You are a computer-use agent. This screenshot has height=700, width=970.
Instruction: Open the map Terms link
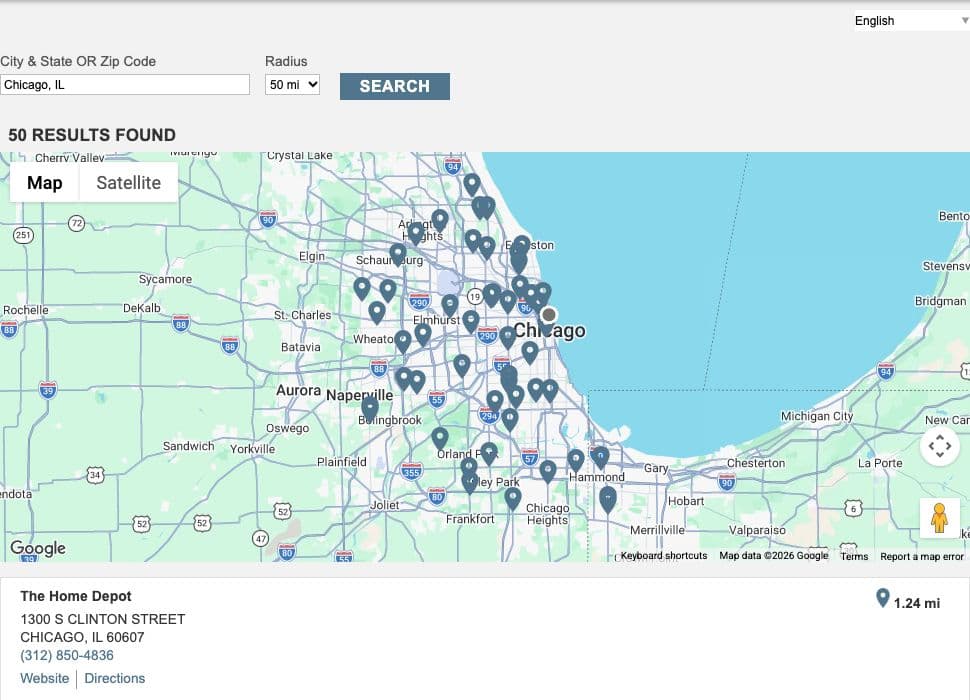(854, 556)
